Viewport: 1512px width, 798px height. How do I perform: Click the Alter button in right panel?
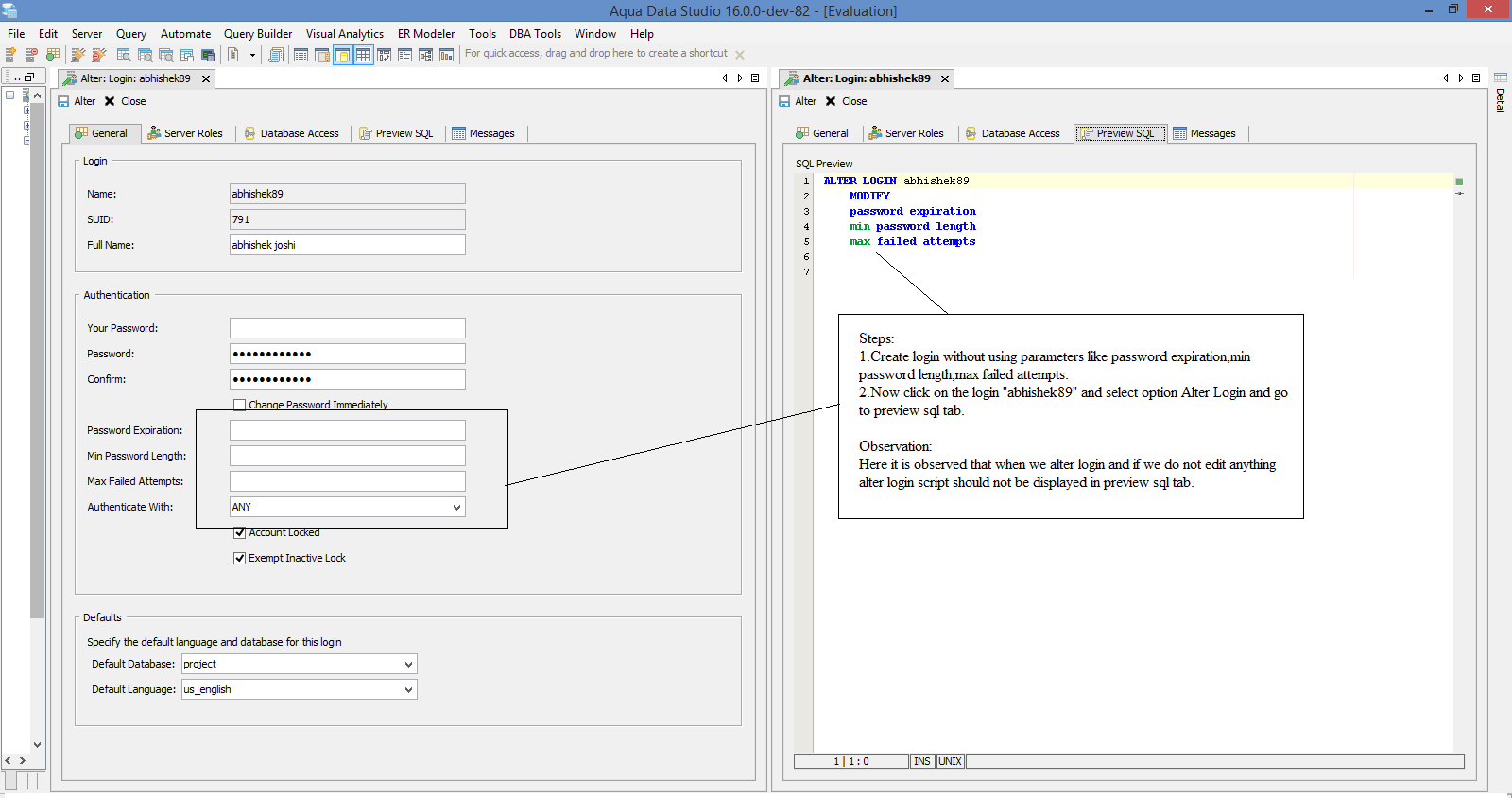[798, 101]
